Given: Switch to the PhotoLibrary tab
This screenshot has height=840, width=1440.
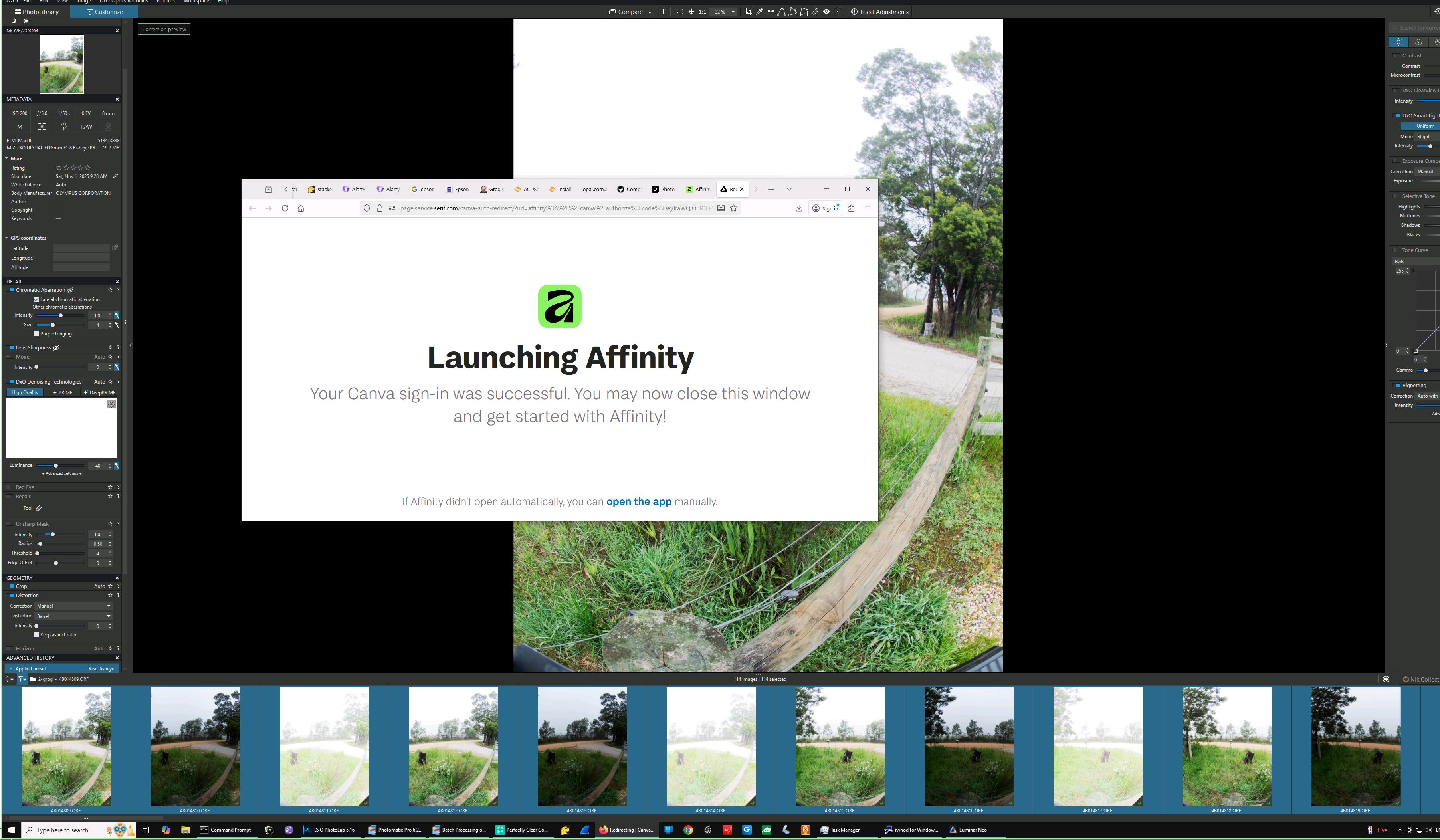Looking at the screenshot, I should (x=37, y=12).
